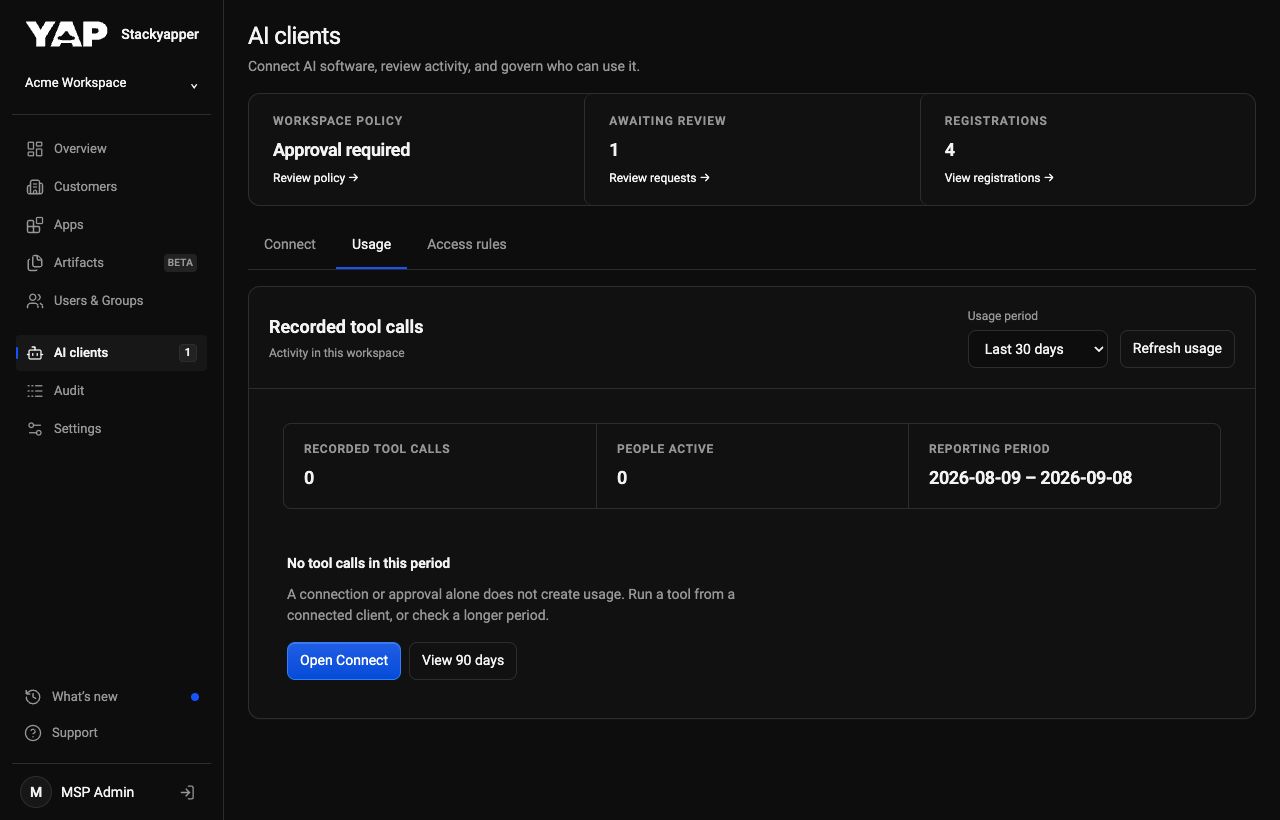Click the BETA badge next to Artifacts
The height and width of the screenshot is (820, 1280).
click(x=180, y=263)
